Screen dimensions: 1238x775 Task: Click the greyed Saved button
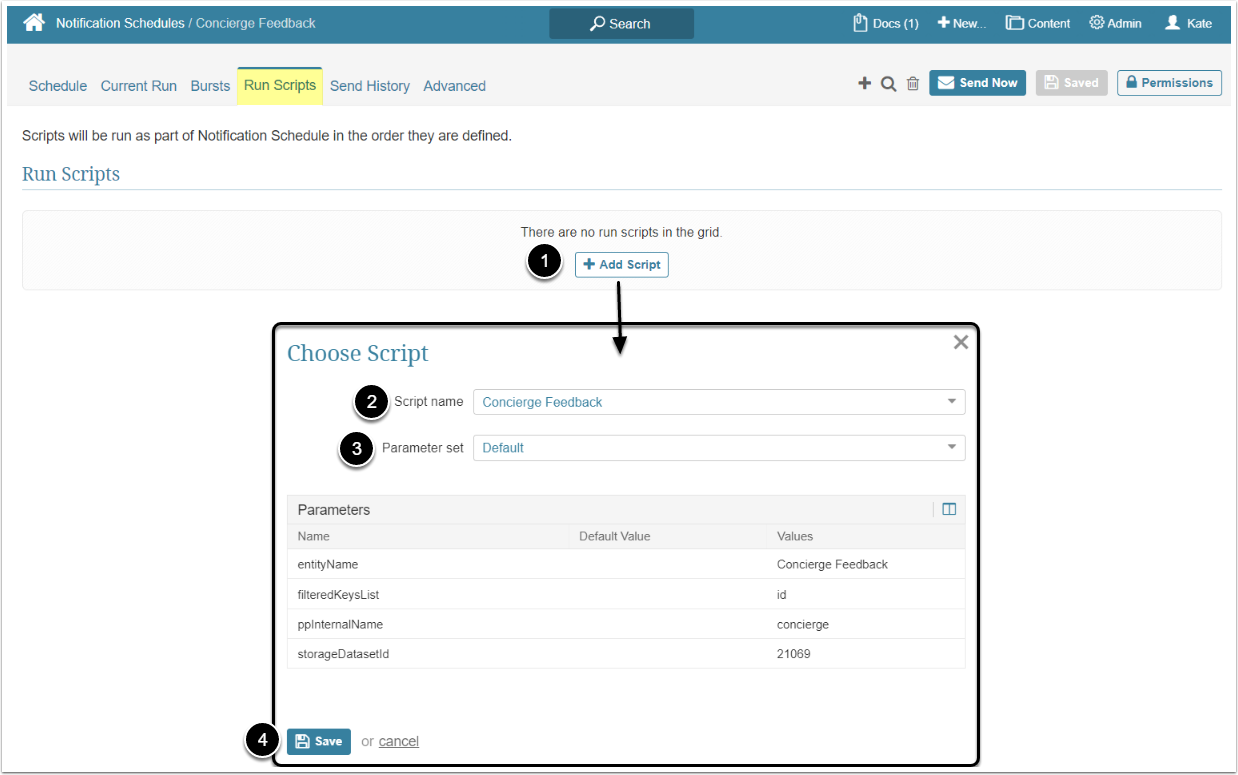(x=1071, y=83)
